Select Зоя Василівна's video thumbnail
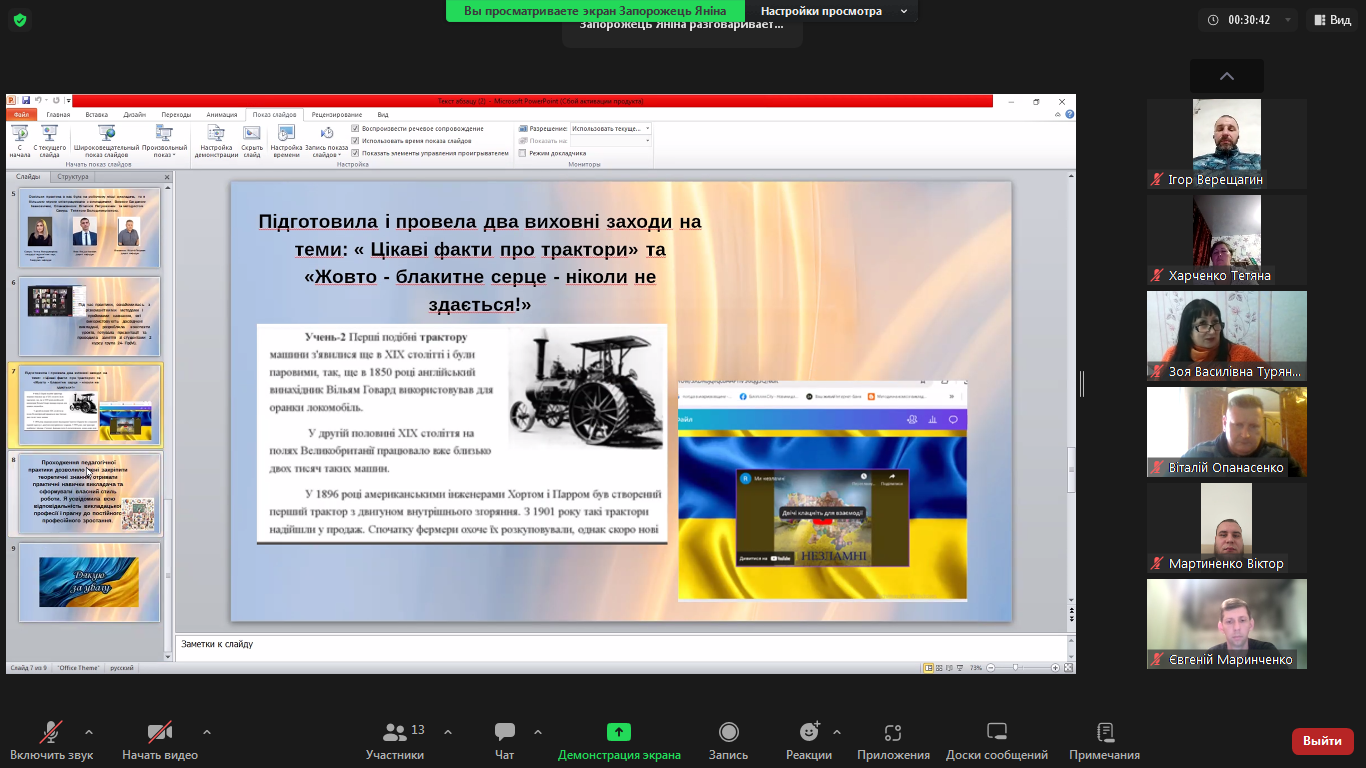Image resolution: width=1366 pixels, height=768 pixels. 1226,337
